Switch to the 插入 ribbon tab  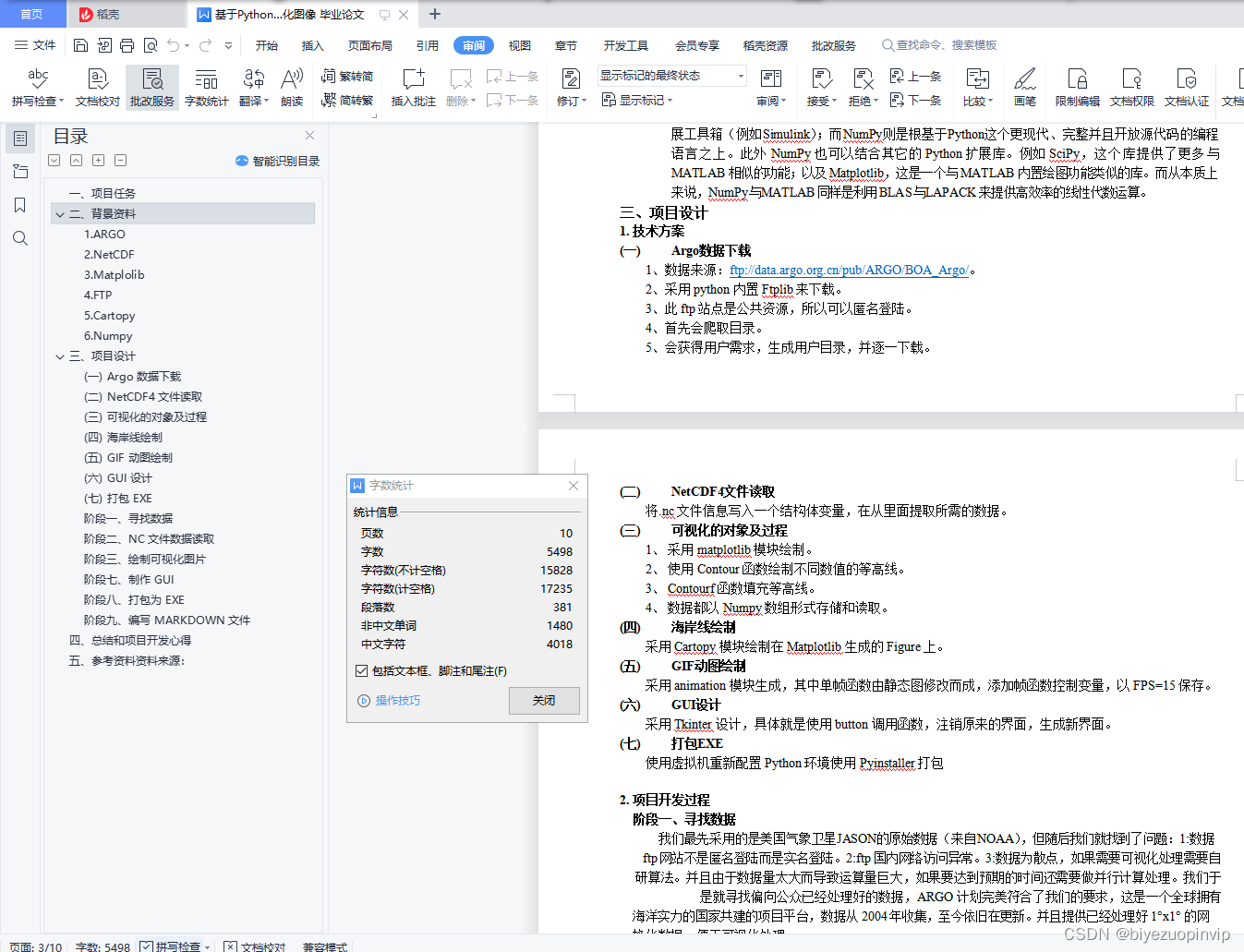313,45
